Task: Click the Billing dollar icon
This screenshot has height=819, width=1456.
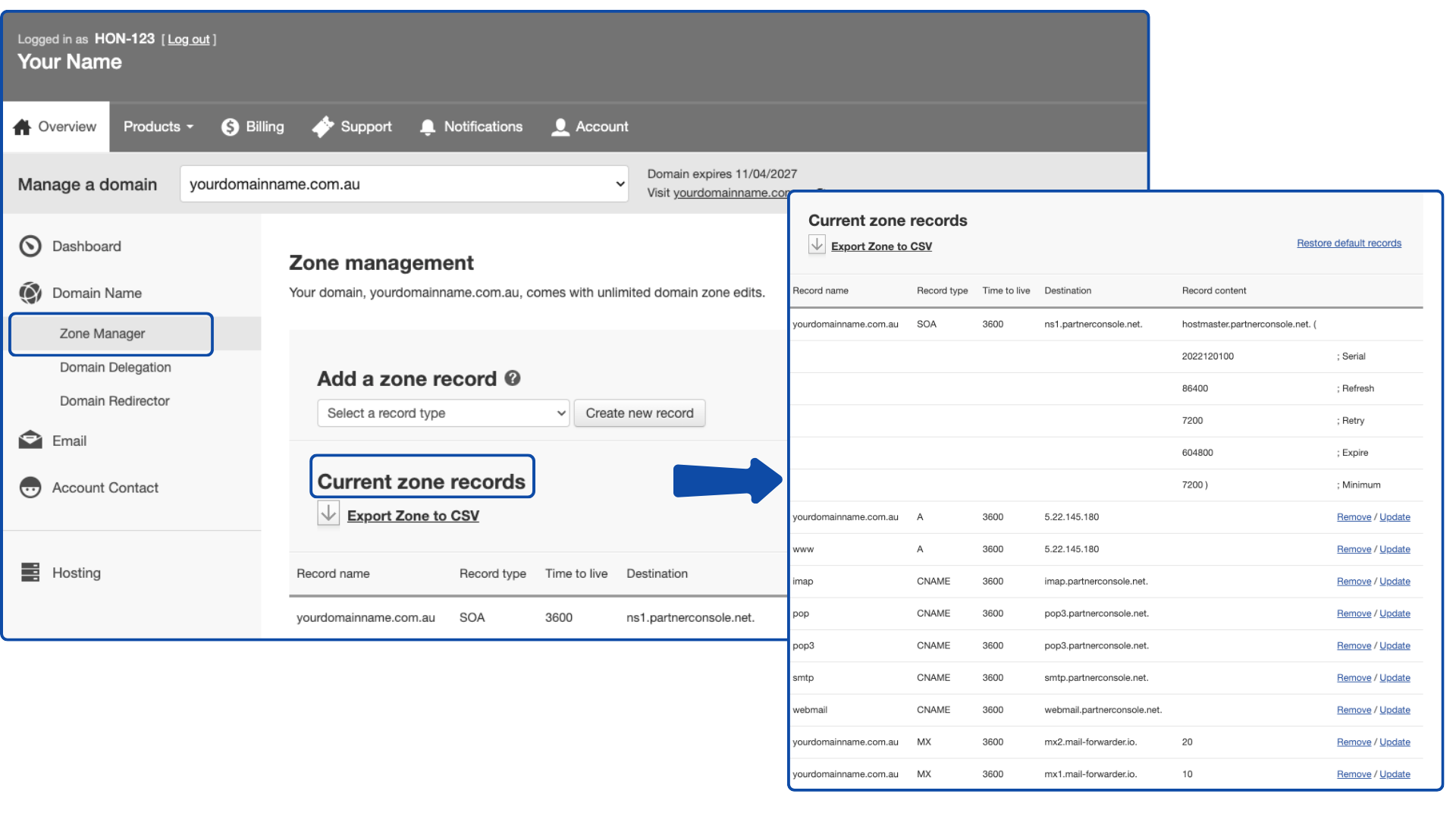Action: [x=230, y=127]
